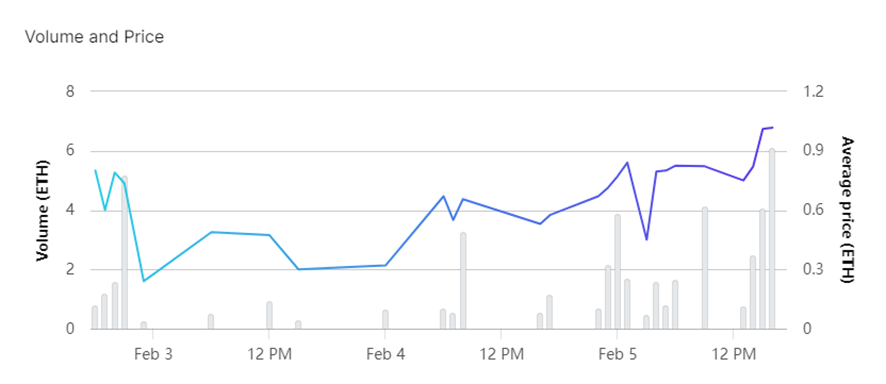Screen dimensions: 886x384
Task: Click the last 12 PM x-axis label
Action: 733,354
